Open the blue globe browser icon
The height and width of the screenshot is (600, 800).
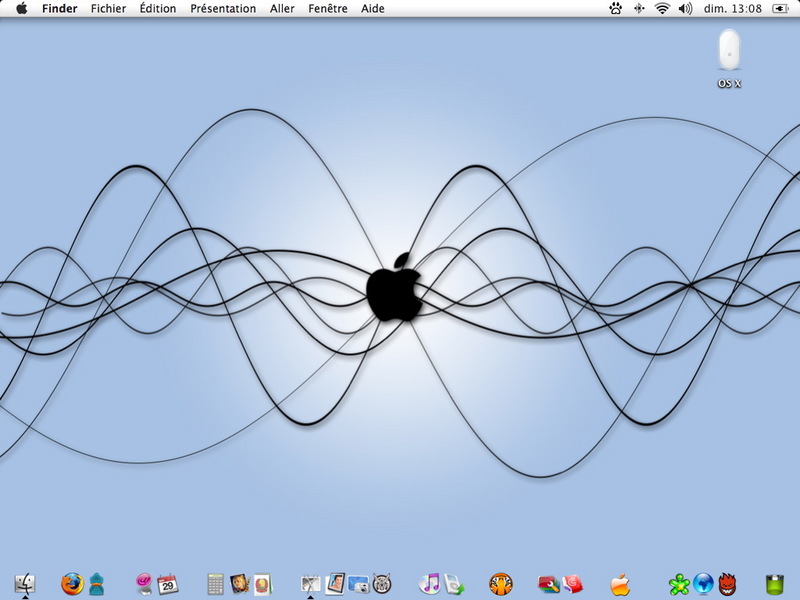703,584
